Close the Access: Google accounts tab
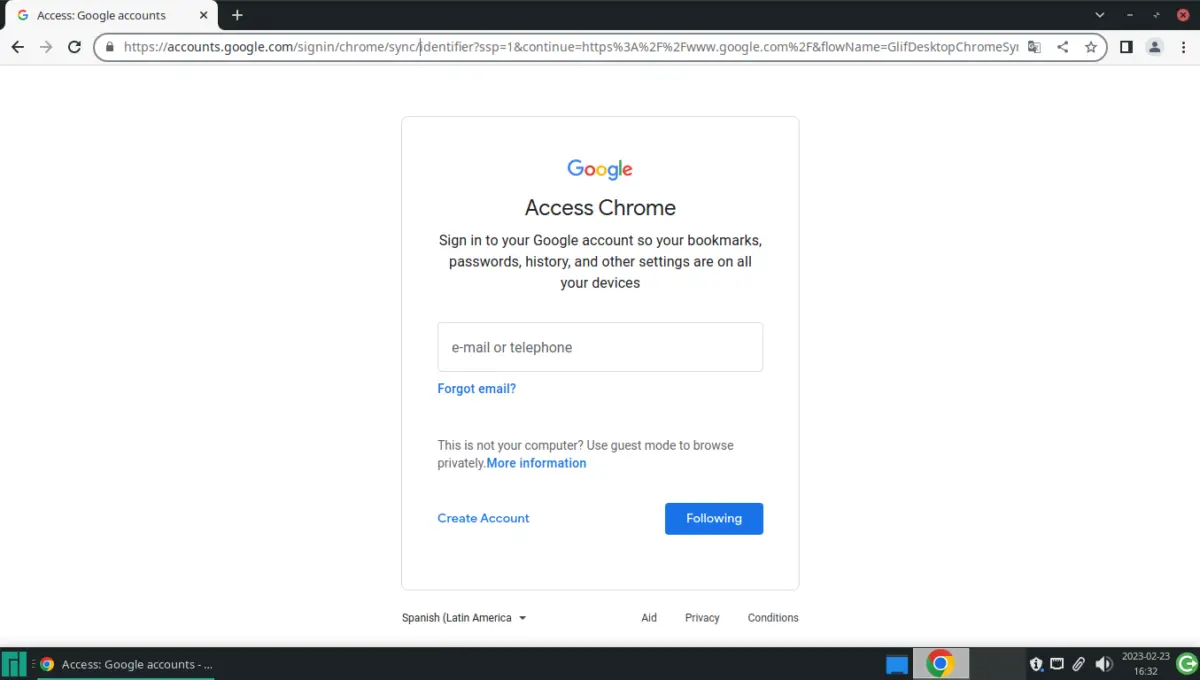The width and height of the screenshot is (1200, 680). pyautogui.click(x=204, y=15)
